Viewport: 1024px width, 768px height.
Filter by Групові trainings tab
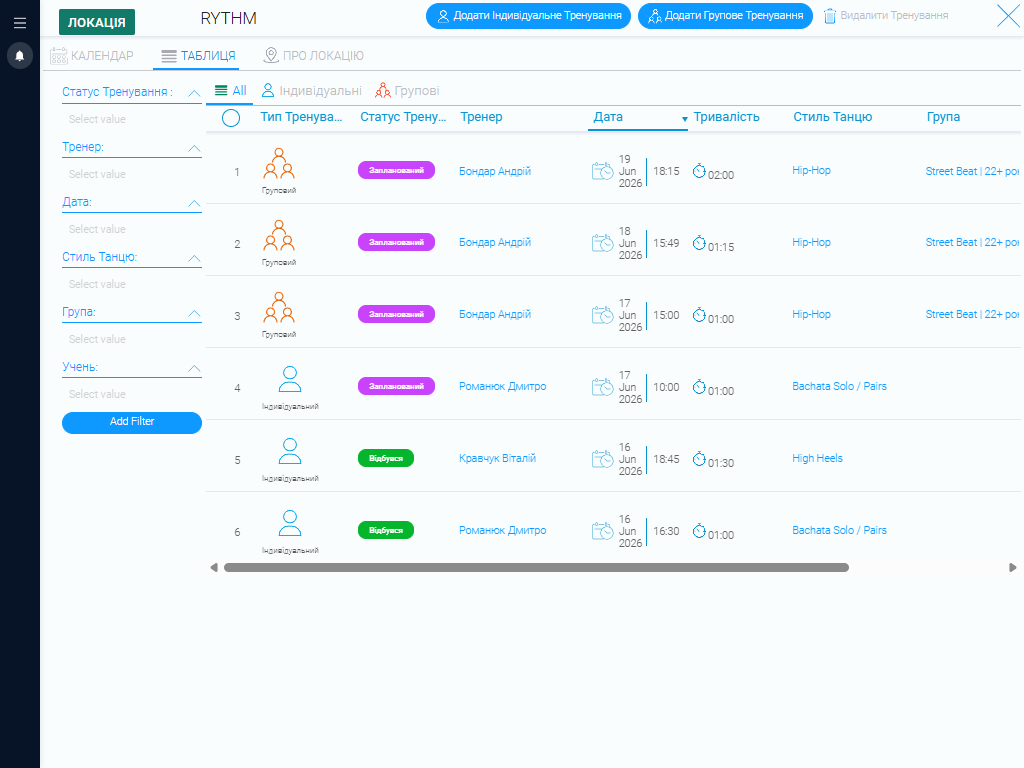[x=408, y=91]
